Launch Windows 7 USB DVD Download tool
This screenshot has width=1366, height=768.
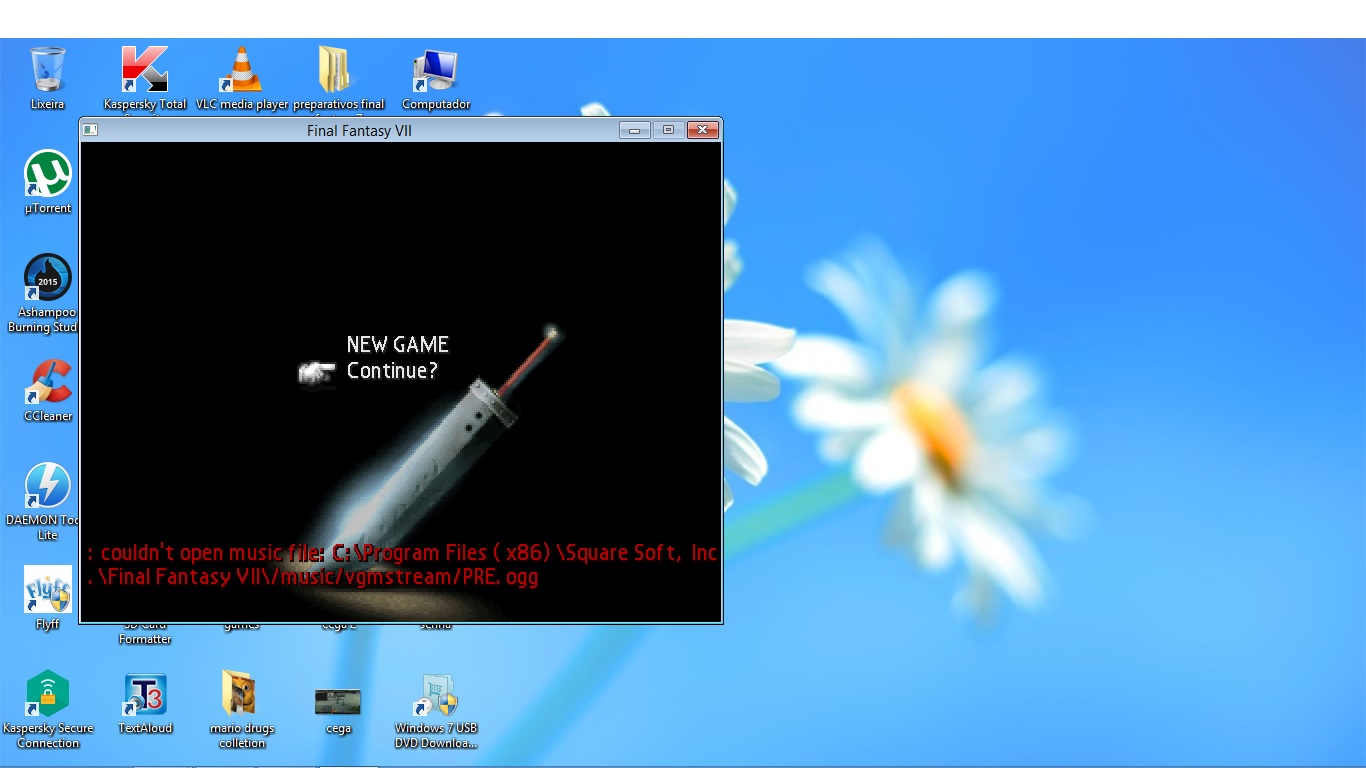(436, 711)
